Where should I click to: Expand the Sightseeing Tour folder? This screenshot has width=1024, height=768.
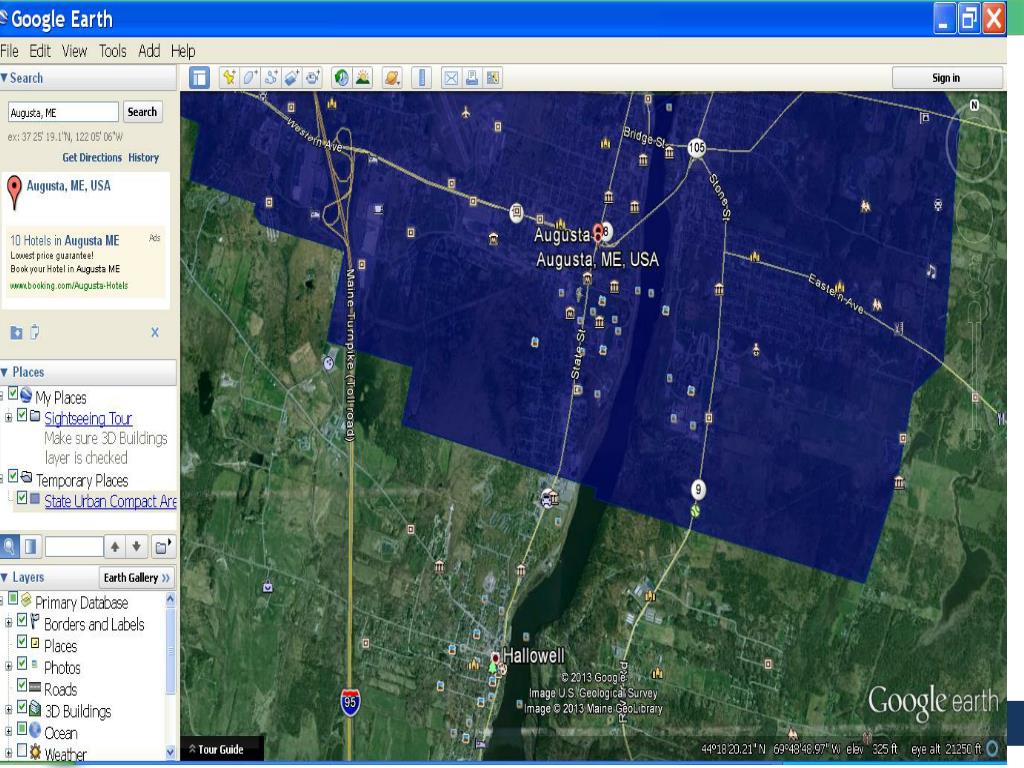click(8, 417)
